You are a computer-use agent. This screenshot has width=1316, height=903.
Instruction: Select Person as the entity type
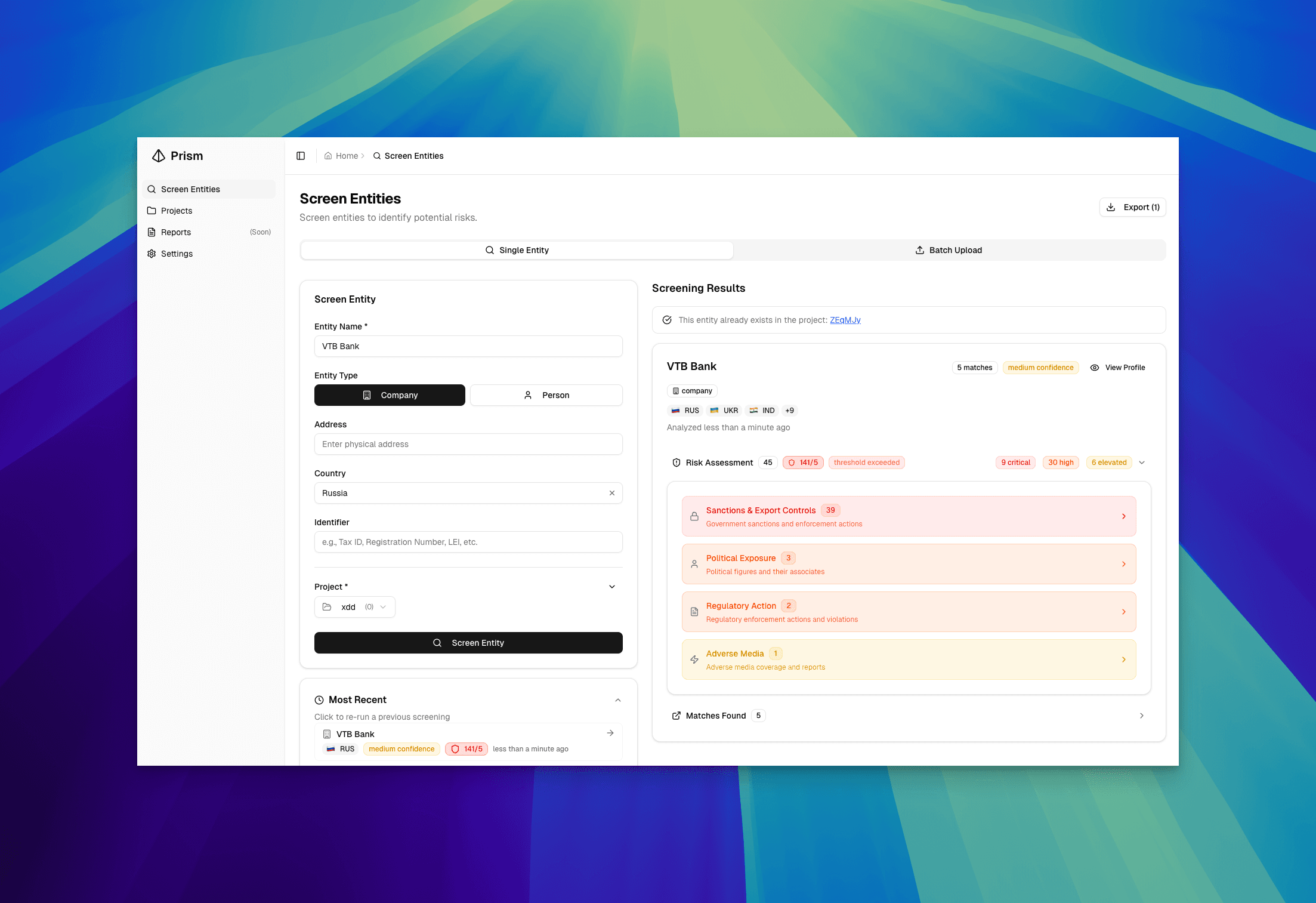coord(546,395)
